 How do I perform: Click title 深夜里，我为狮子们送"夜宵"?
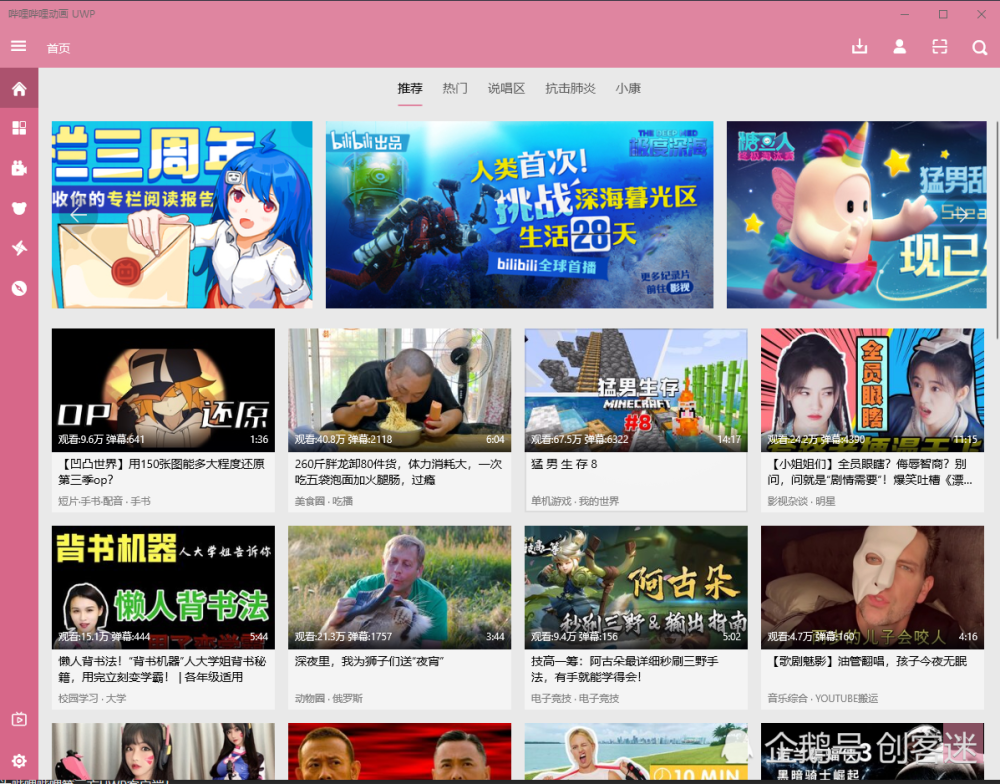(x=369, y=662)
